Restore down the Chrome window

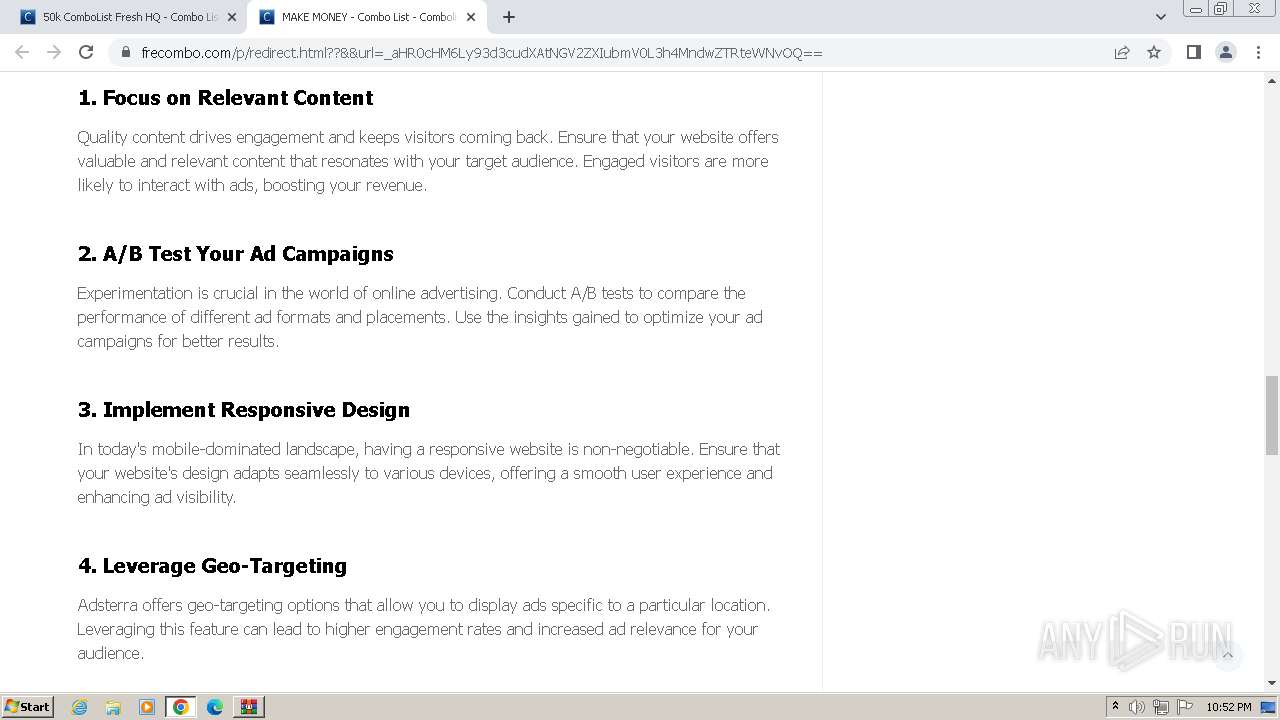(1221, 8)
